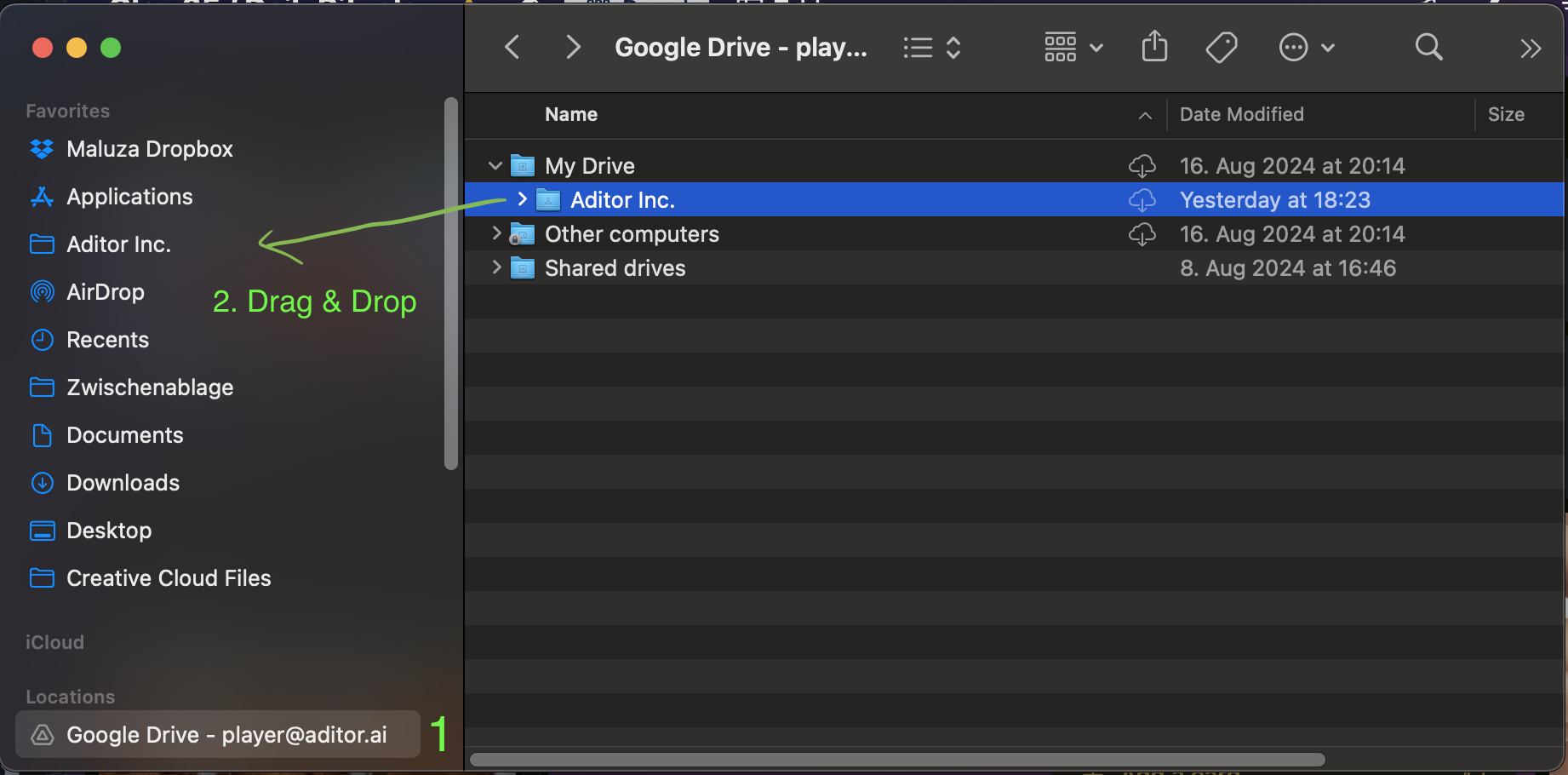Open Desktop in the sidebar
This screenshot has width=1568, height=775.
click(x=109, y=531)
